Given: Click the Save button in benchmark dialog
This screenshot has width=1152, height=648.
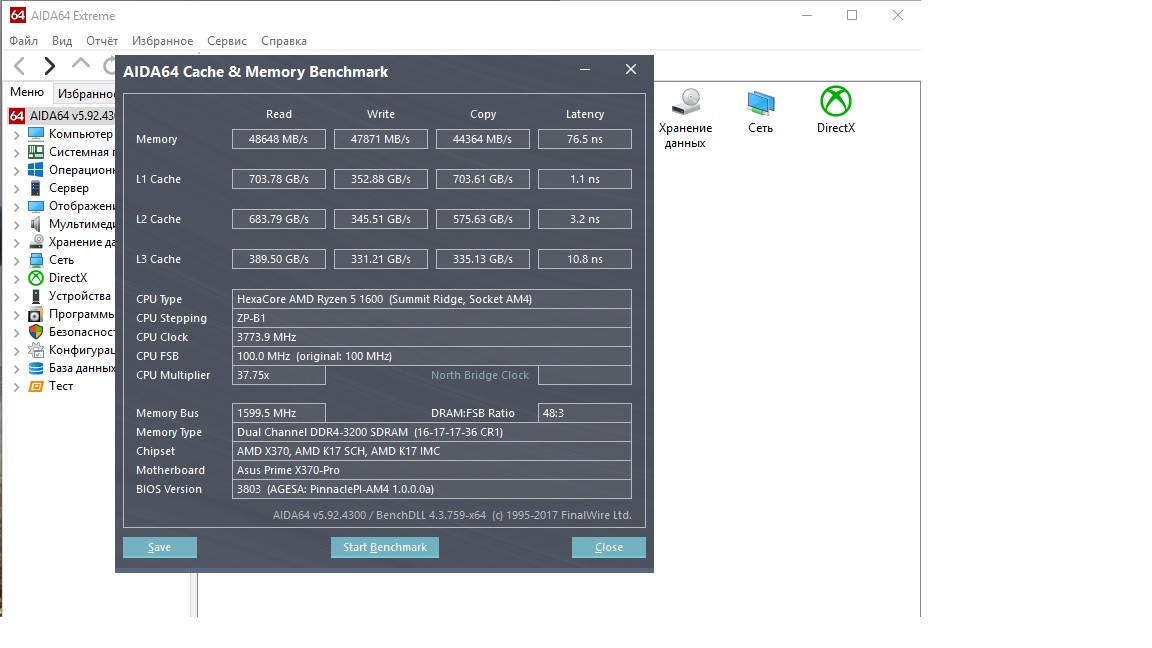Looking at the screenshot, I should [159, 547].
